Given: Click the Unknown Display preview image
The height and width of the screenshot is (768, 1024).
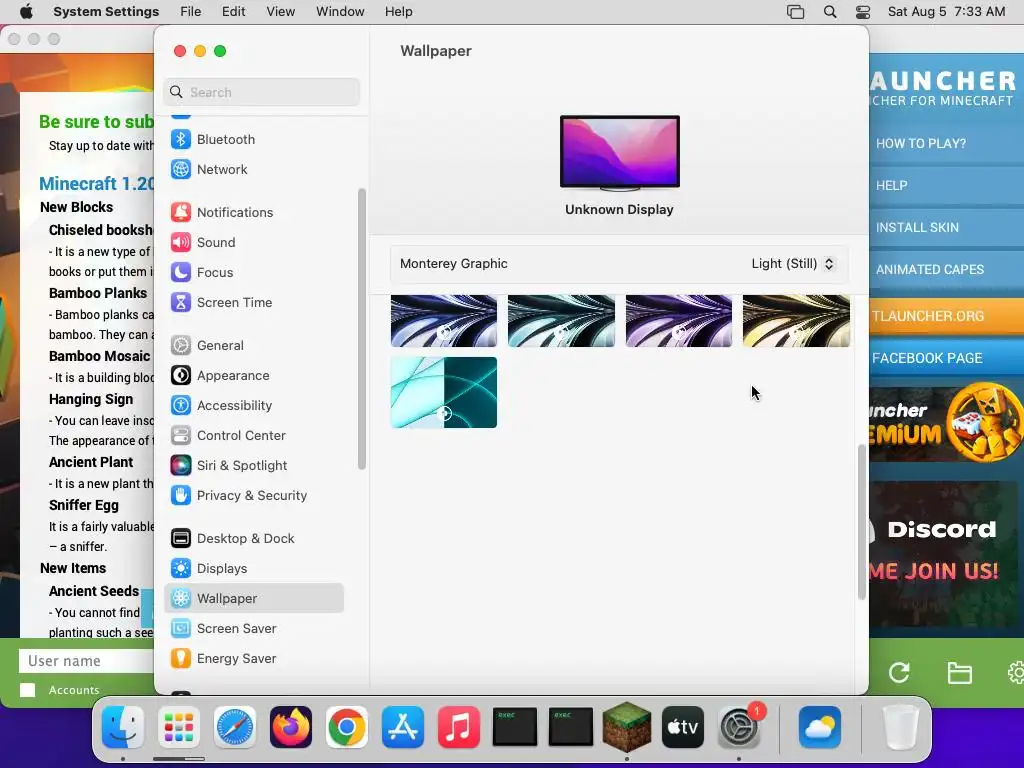Looking at the screenshot, I should click(619, 152).
